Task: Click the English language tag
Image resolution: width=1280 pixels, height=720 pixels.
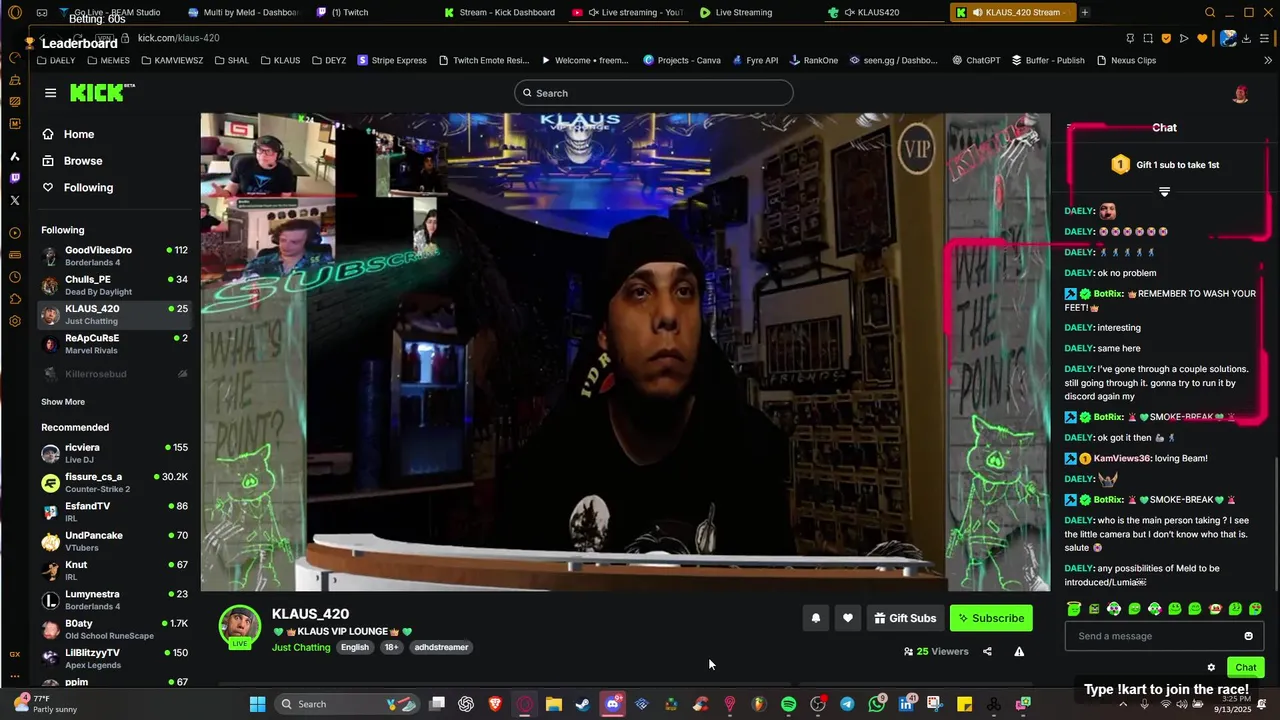Action: click(x=355, y=647)
